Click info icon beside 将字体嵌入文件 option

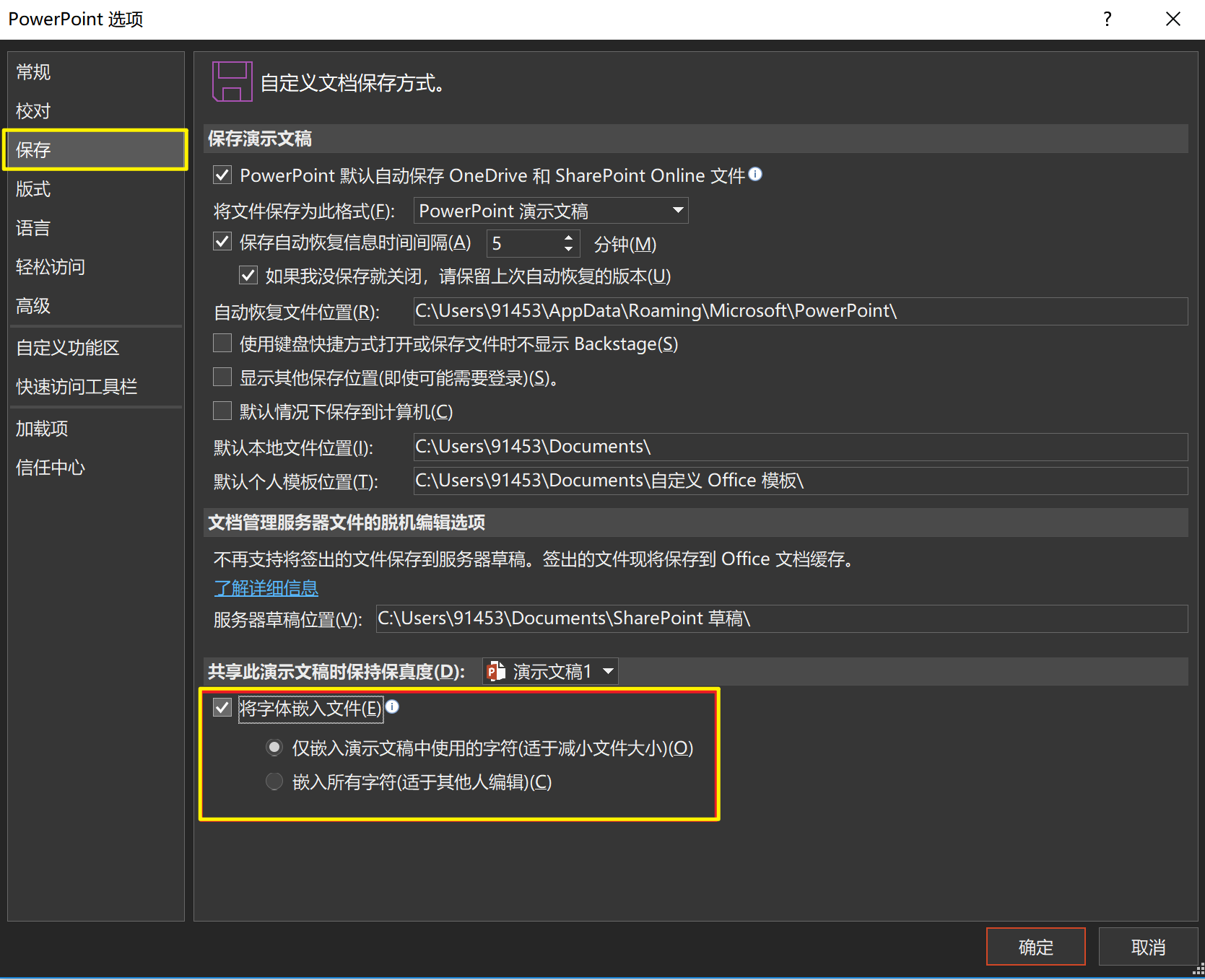click(392, 706)
